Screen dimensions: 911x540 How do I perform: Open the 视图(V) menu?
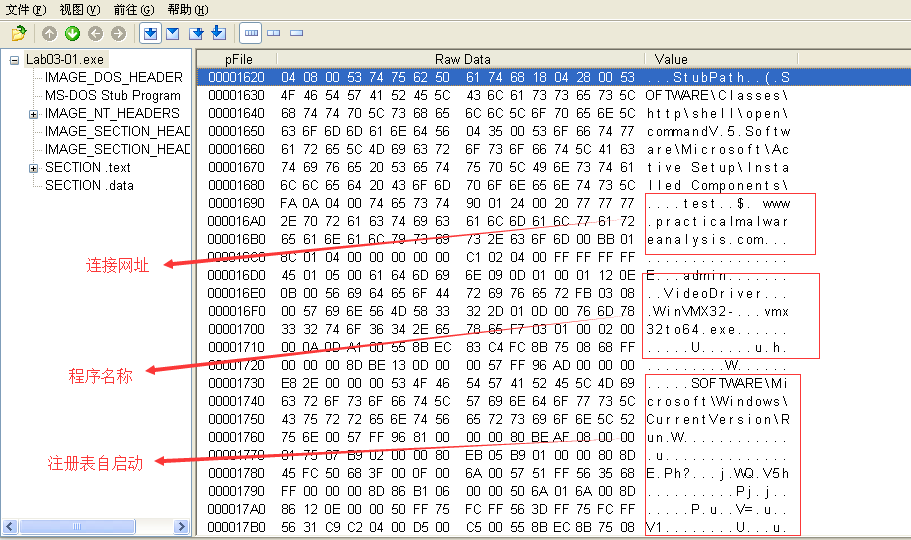pos(79,9)
